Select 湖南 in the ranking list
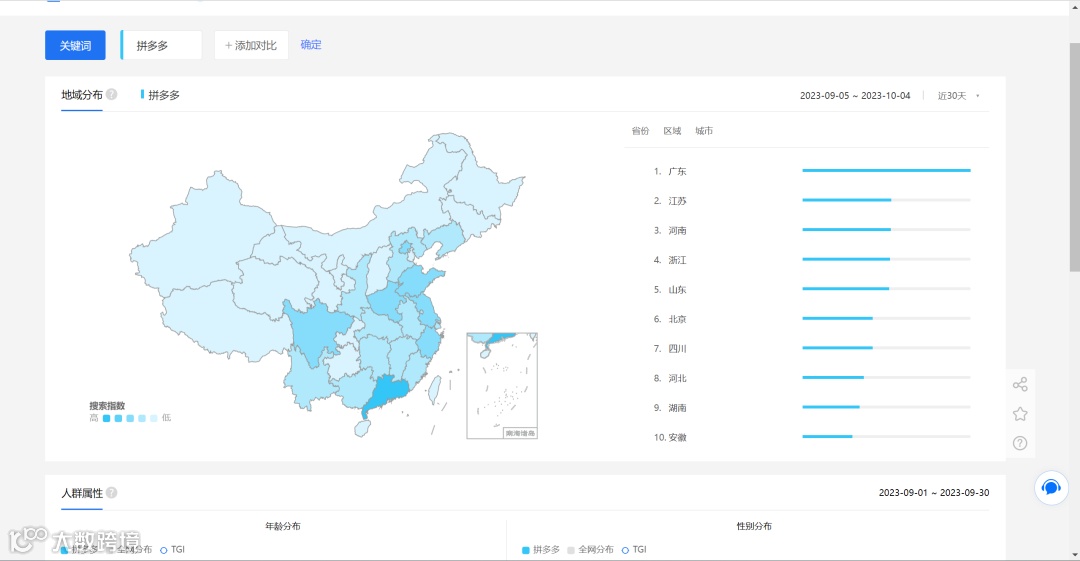 pos(677,408)
